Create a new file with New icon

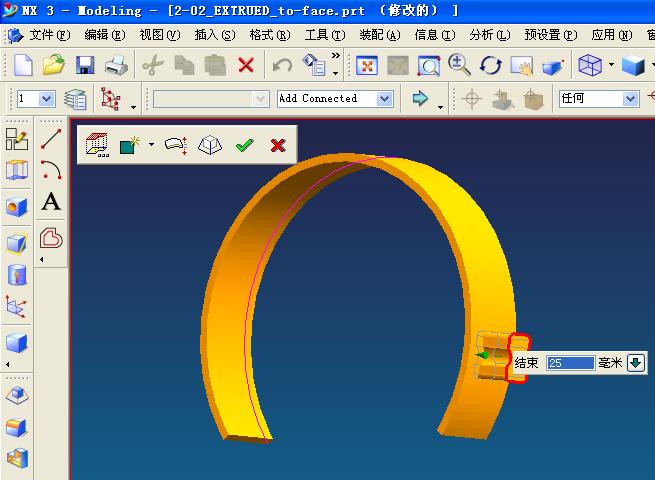pyautogui.click(x=23, y=65)
